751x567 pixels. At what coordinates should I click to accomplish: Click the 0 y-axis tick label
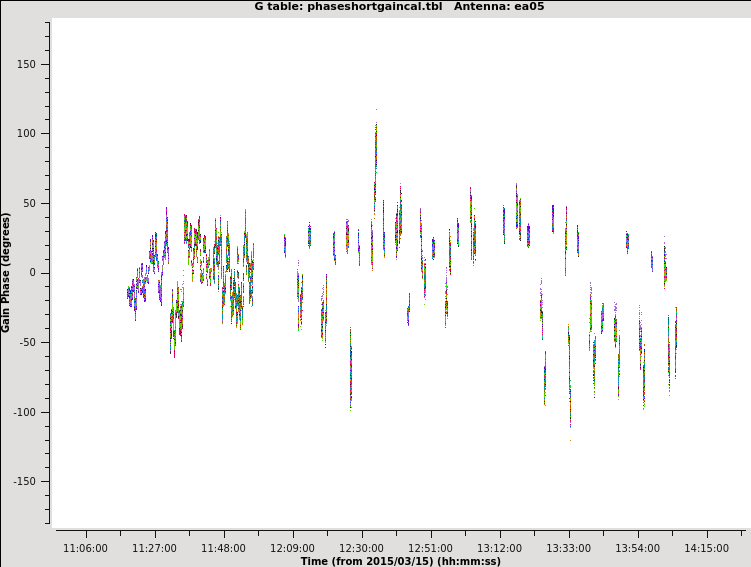[33, 273]
